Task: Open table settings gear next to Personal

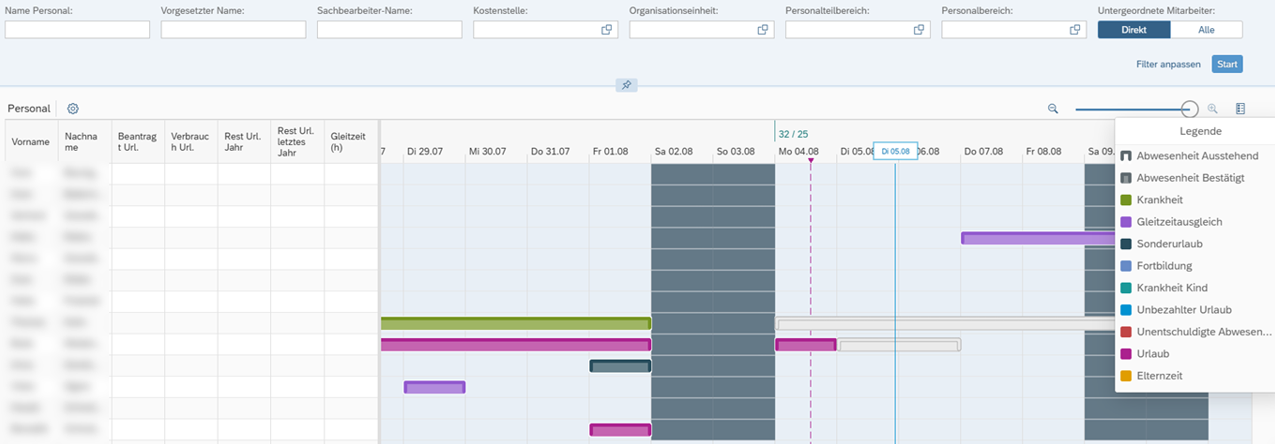Action: tap(73, 108)
